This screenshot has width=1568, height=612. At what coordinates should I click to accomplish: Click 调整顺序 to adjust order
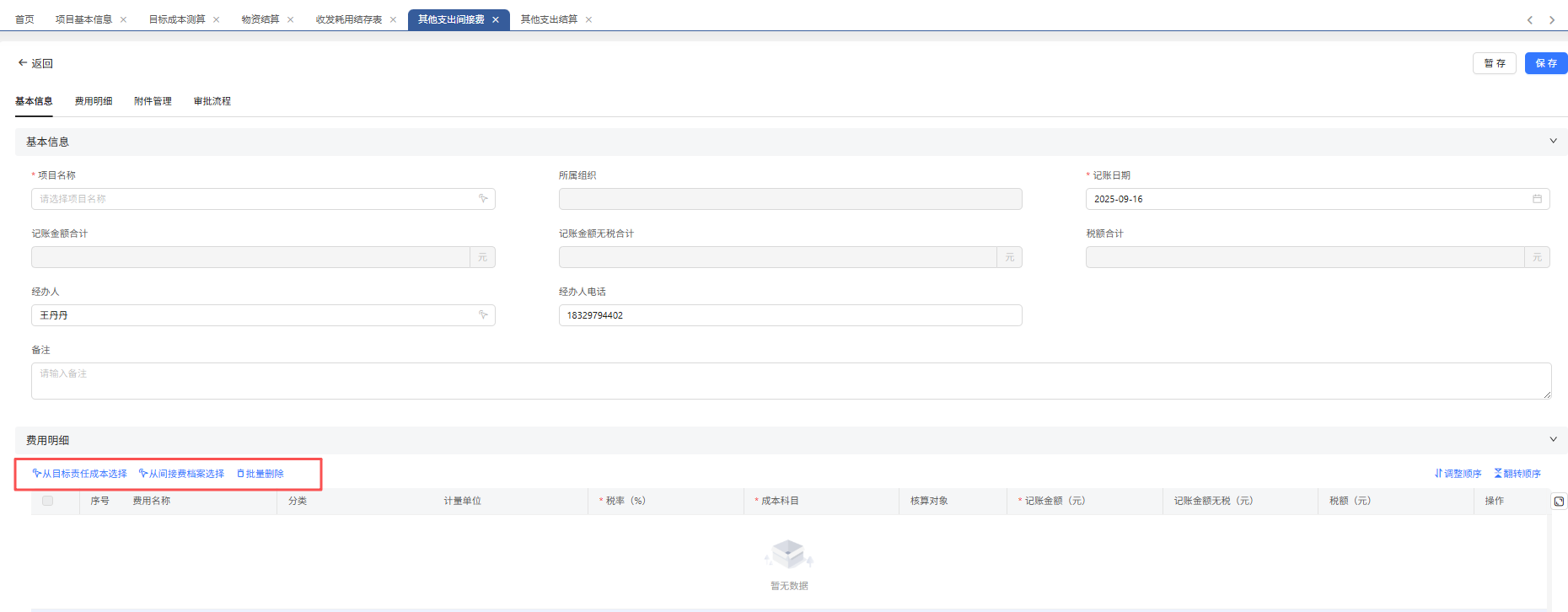click(x=1458, y=474)
